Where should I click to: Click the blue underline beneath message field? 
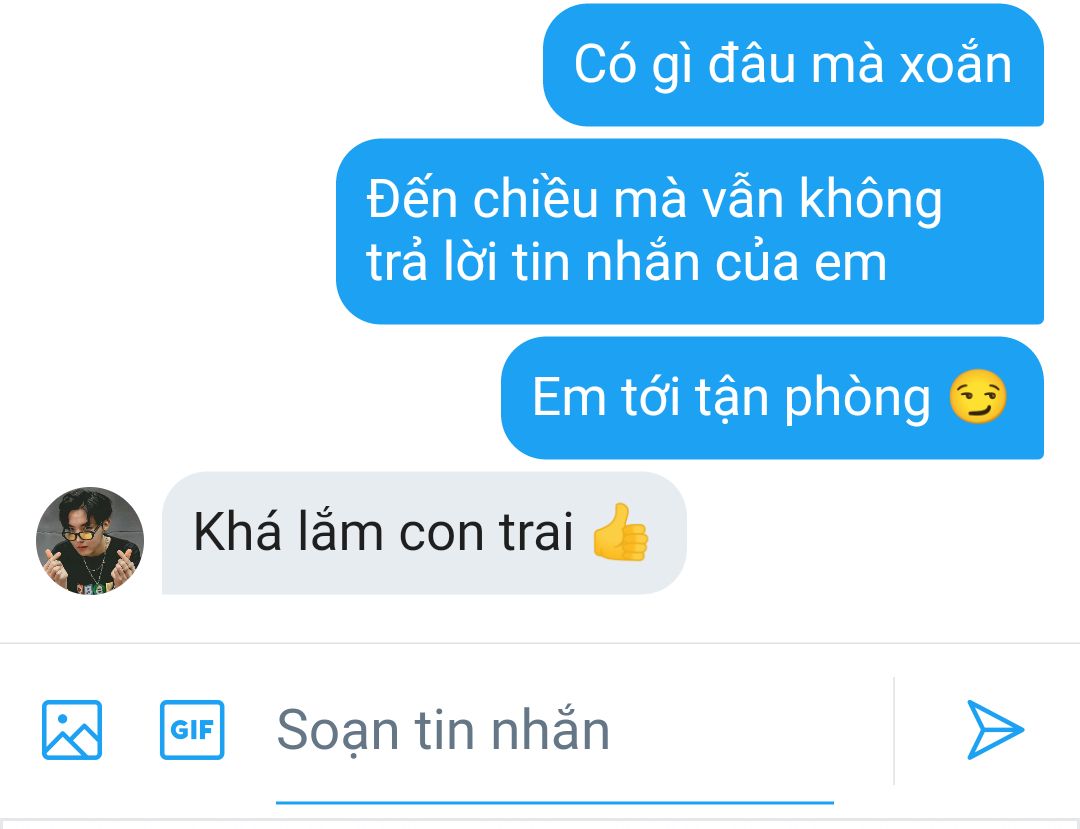tap(554, 803)
